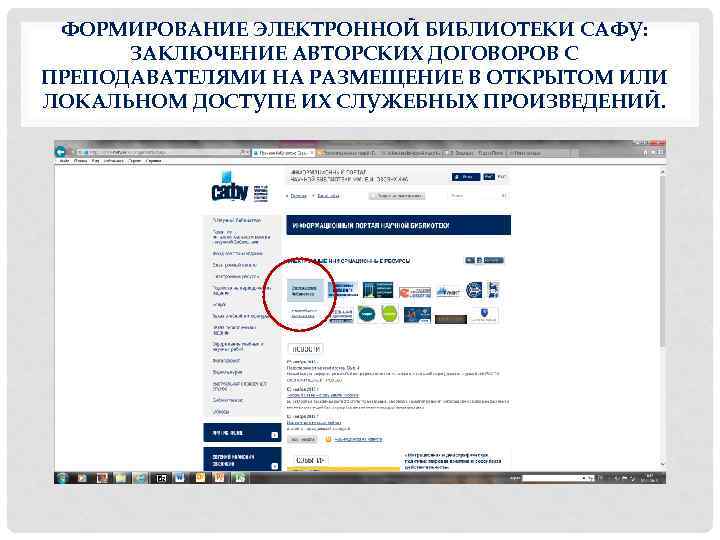Open the browser home icon
This screenshot has height=540, width=720.
pyautogui.click(x=646, y=152)
